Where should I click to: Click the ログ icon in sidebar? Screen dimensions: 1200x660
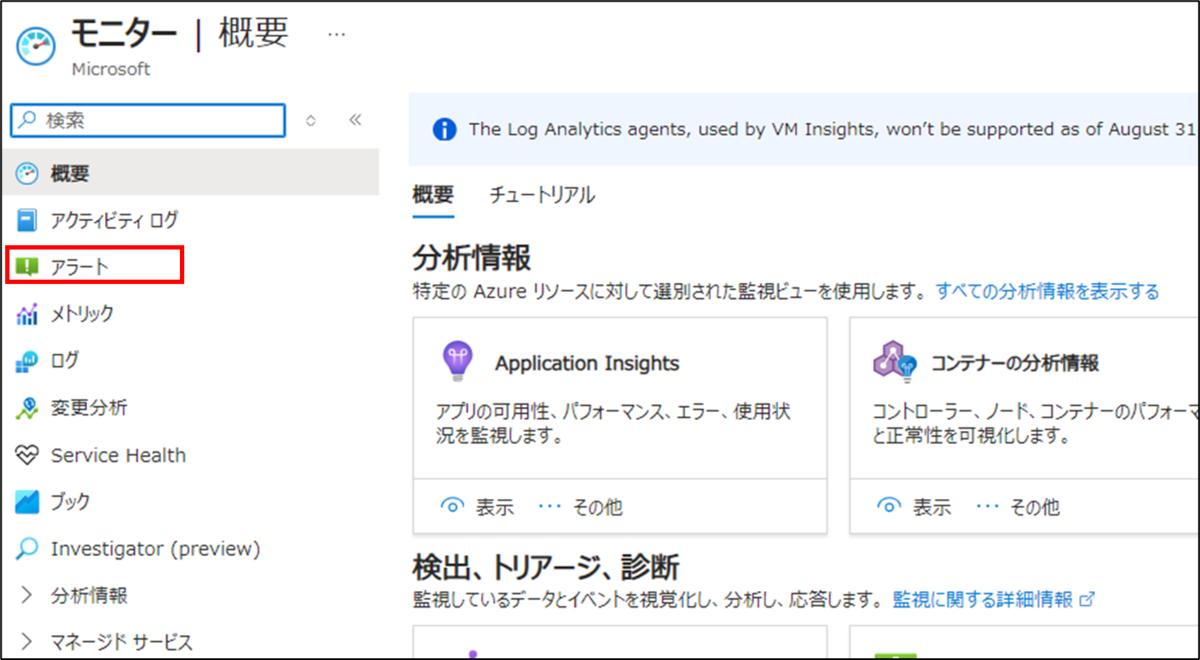(x=27, y=360)
